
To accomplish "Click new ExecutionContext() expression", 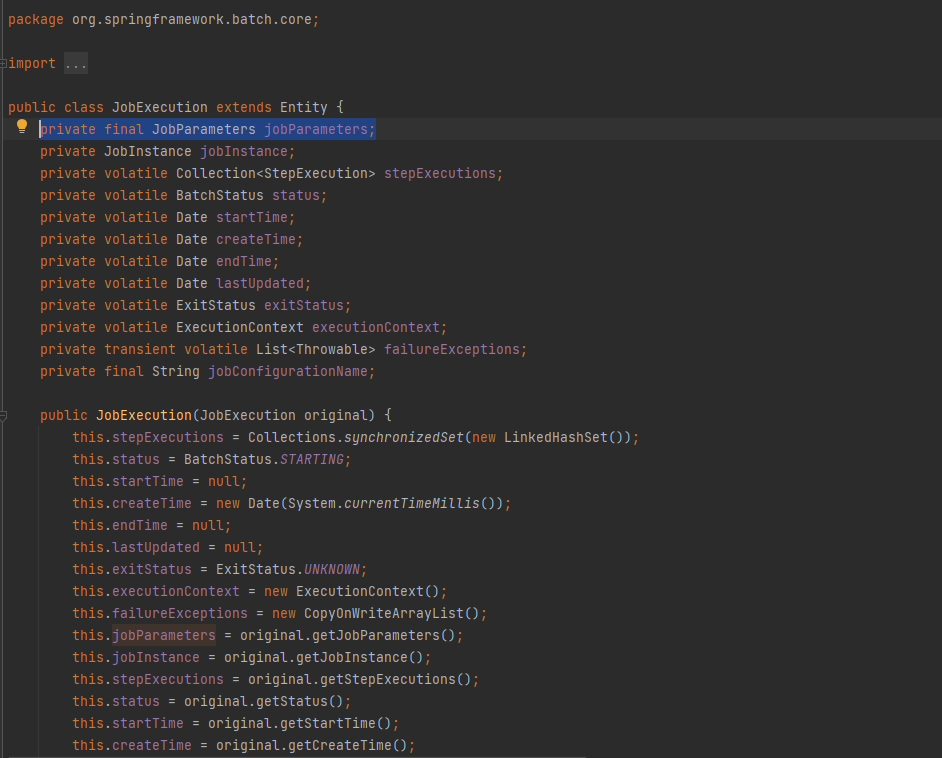I will pos(351,592).
